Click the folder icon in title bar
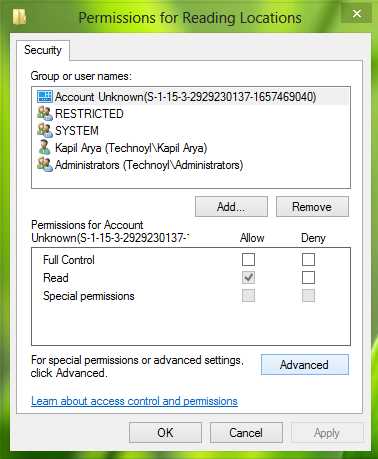Viewport: 378px width, 459px height. [x=19, y=17]
